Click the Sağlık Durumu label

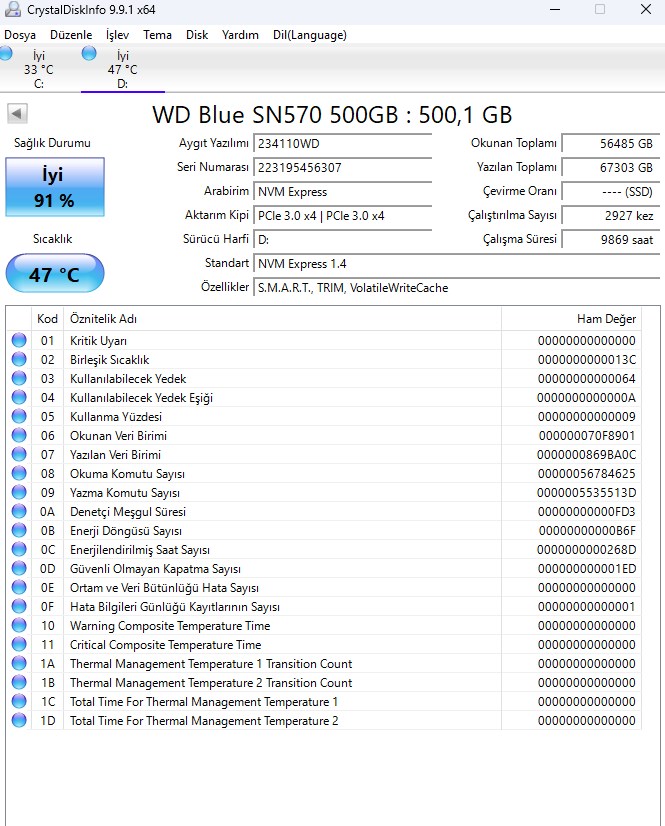coord(52,143)
